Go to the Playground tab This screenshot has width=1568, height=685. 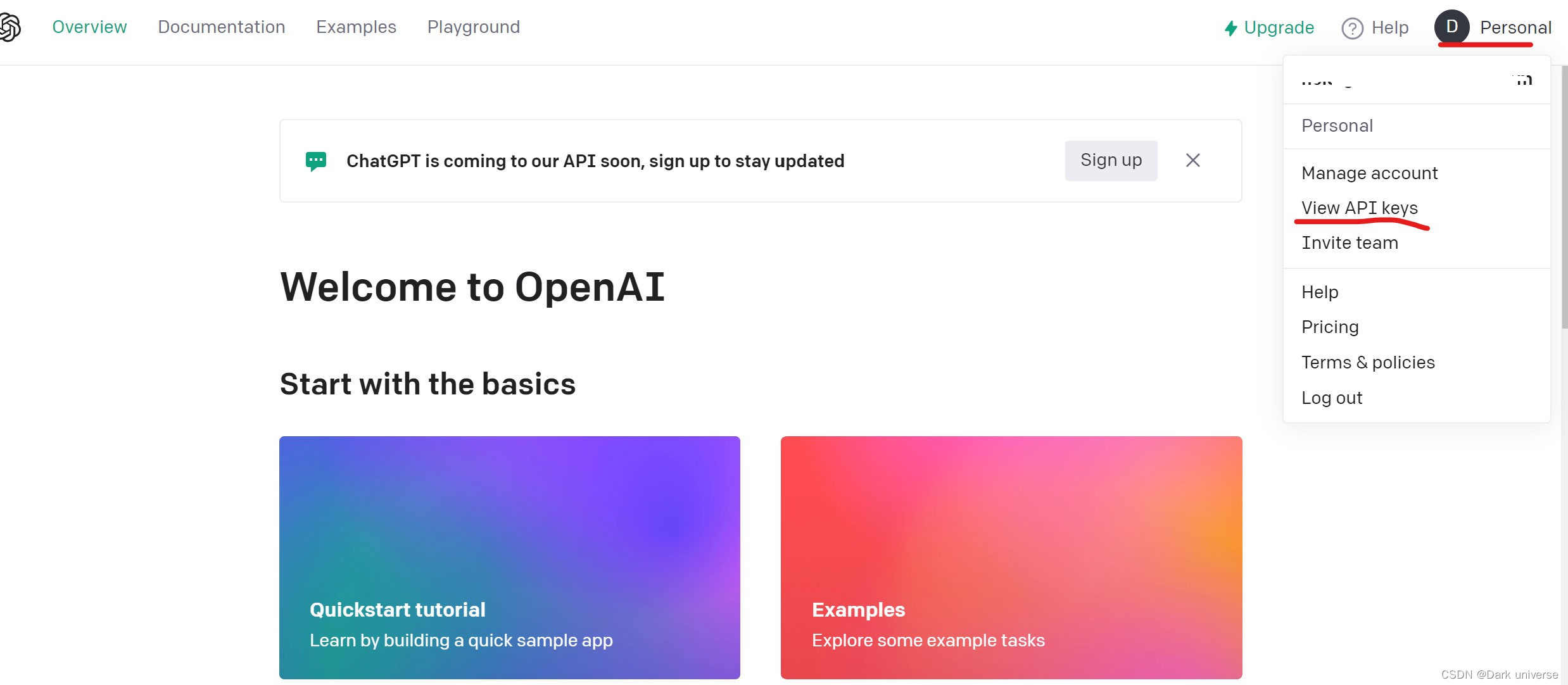click(x=473, y=27)
